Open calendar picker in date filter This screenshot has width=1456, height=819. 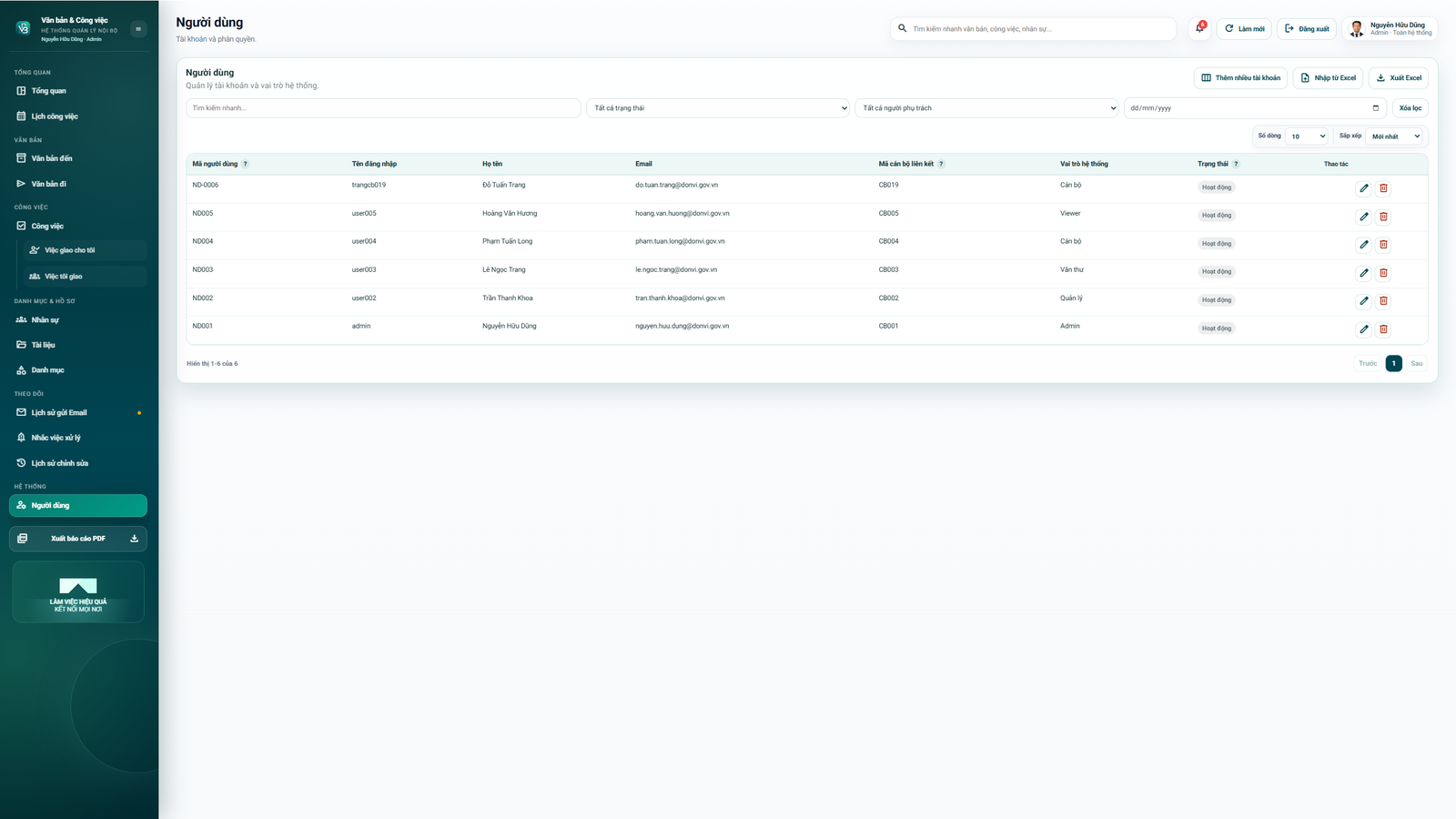1375,108
